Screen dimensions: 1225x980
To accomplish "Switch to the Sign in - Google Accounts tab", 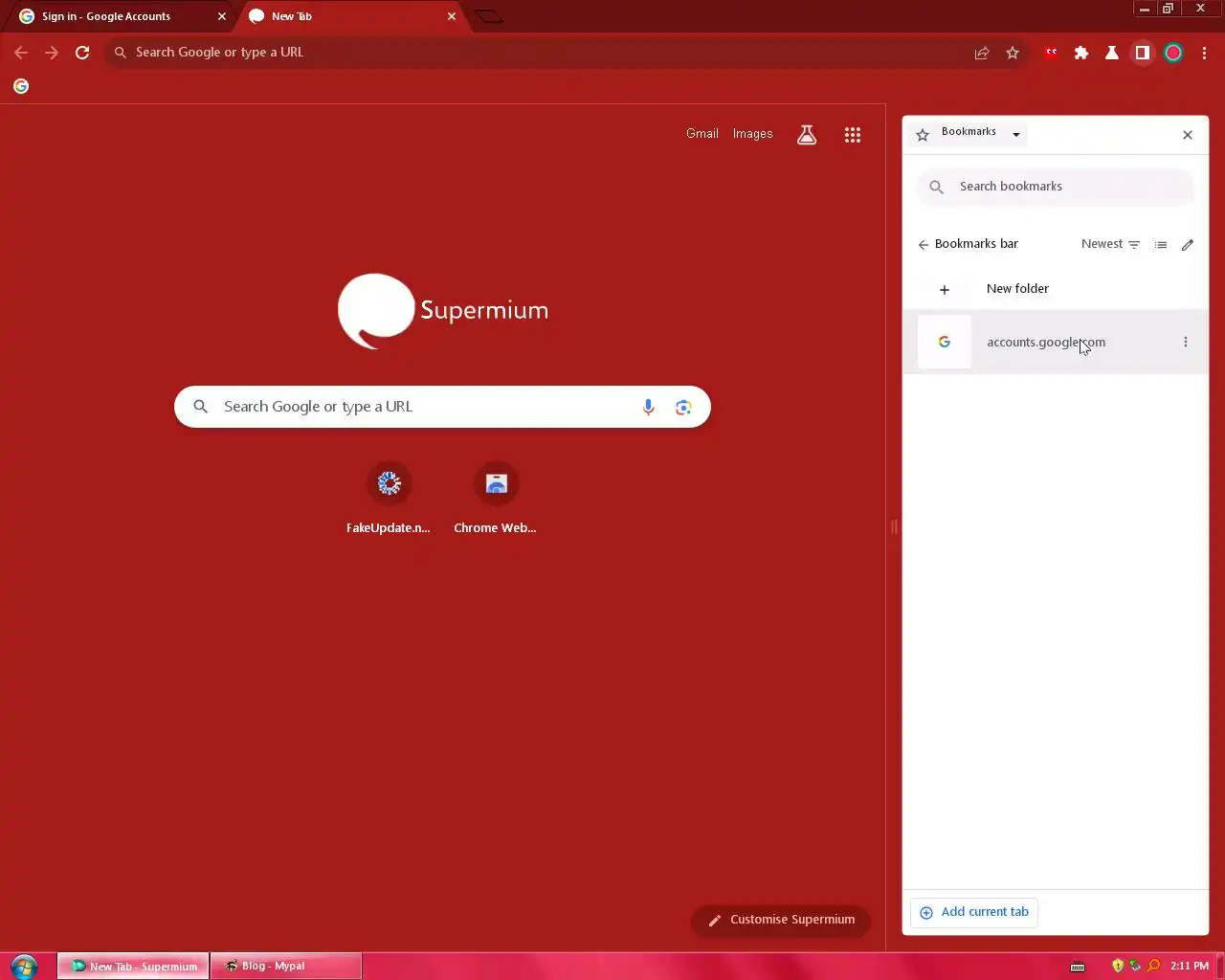I will click(x=120, y=16).
